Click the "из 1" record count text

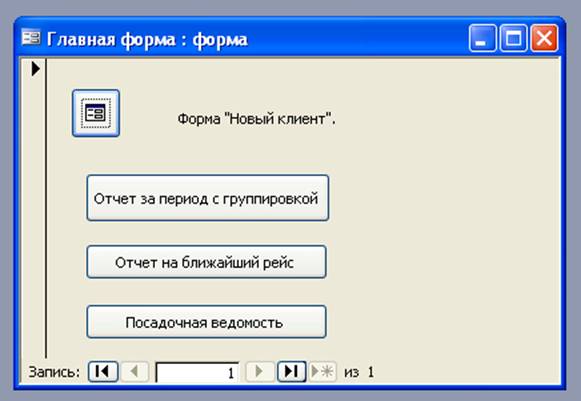[x=359, y=372]
